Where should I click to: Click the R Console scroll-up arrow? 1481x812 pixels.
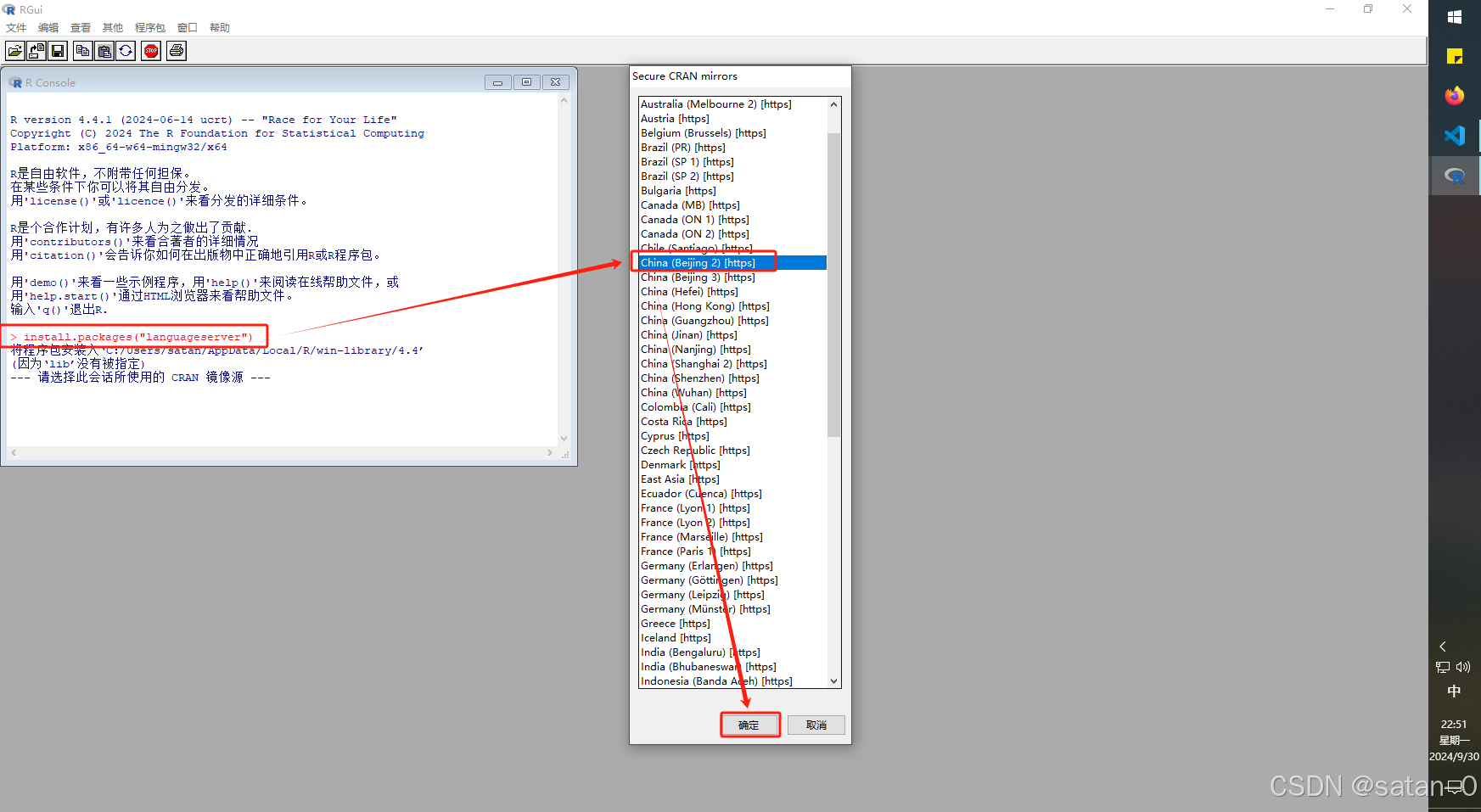pyautogui.click(x=564, y=100)
